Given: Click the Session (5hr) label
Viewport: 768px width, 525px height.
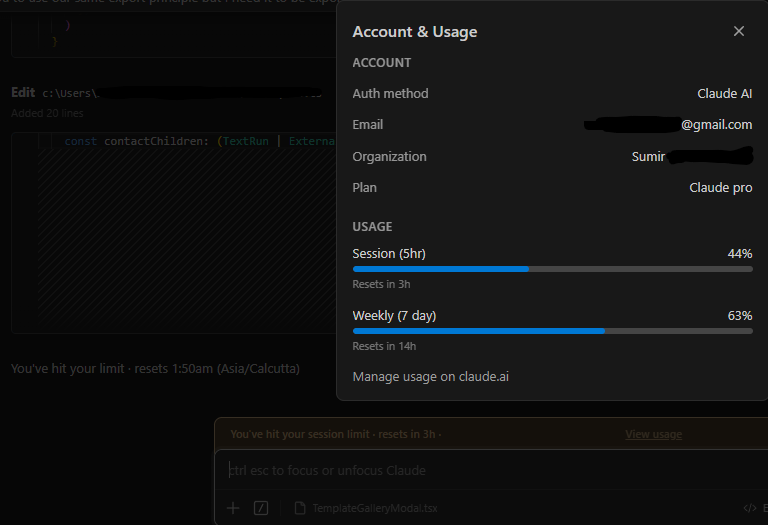Looking at the screenshot, I should pos(389,254).
